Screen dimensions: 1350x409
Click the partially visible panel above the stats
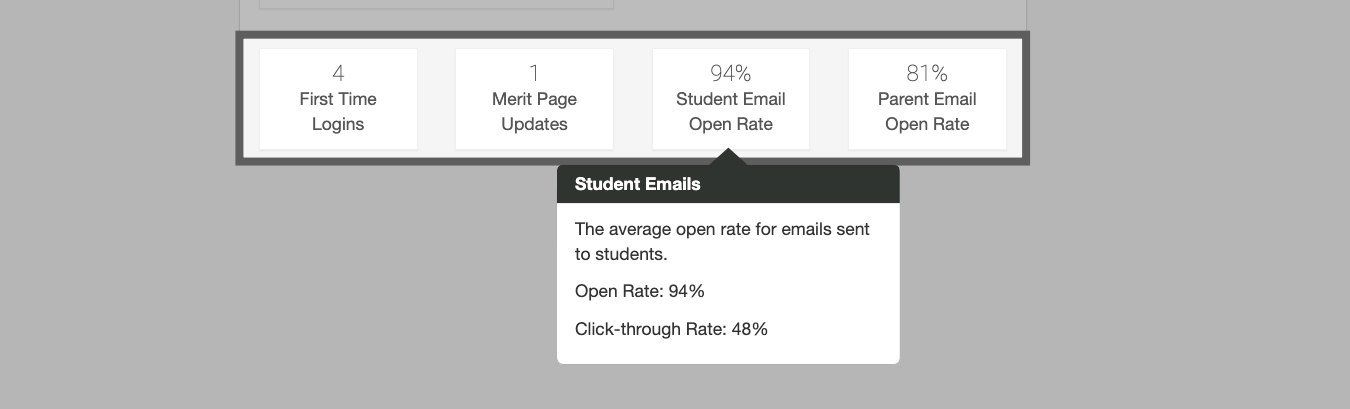coord(436,4)
